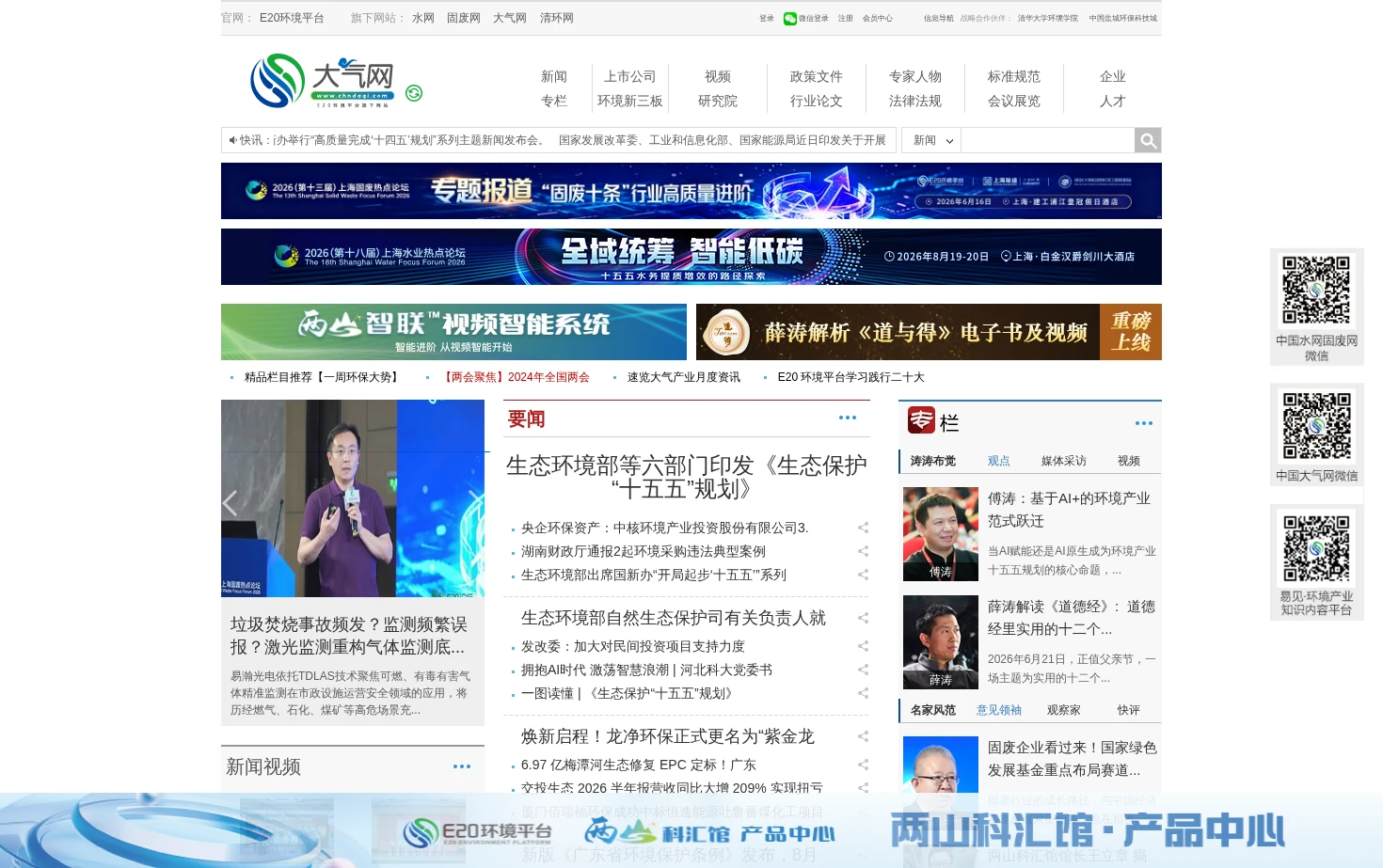Image resolution: width=1383 pixels, height=868 pixels.
Task: Show the next slide with the right carousel arrow
Action: (x=476, y=503)
